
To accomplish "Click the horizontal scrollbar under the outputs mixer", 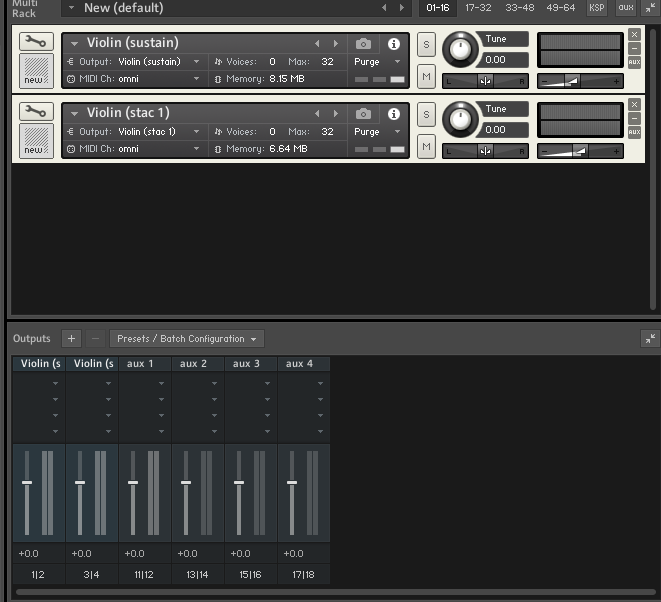I will tap(336, 592).
